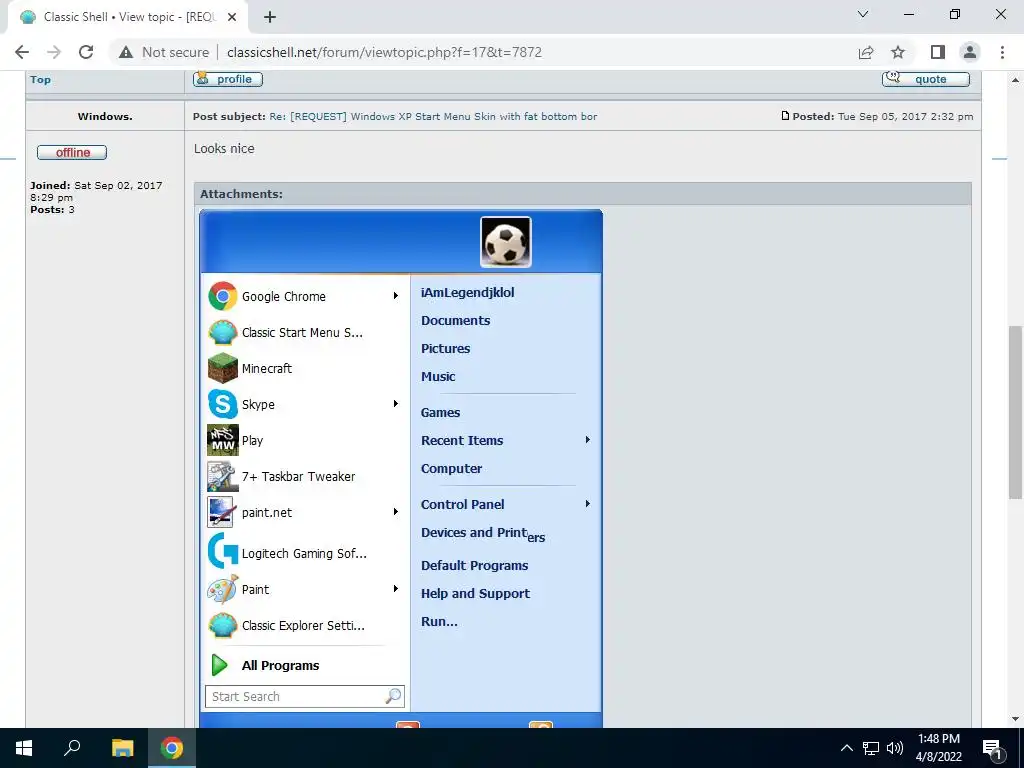Click the magnifier icon in Start Search
Viewport: 1024px width, 768px height.
(x=393, y=696)
